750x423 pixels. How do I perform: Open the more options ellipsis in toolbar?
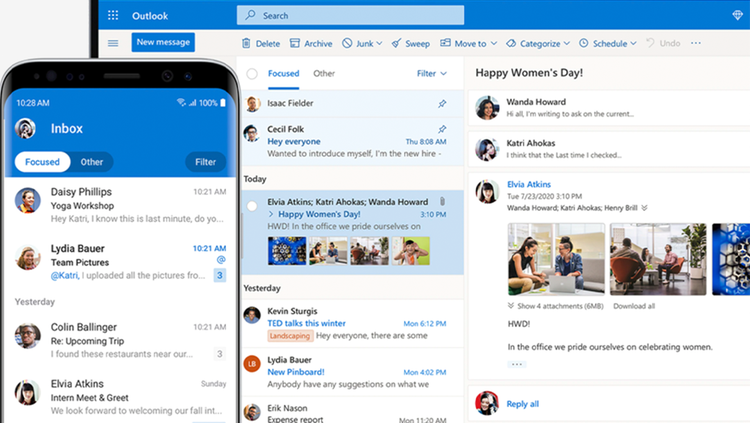coord(695,43)
